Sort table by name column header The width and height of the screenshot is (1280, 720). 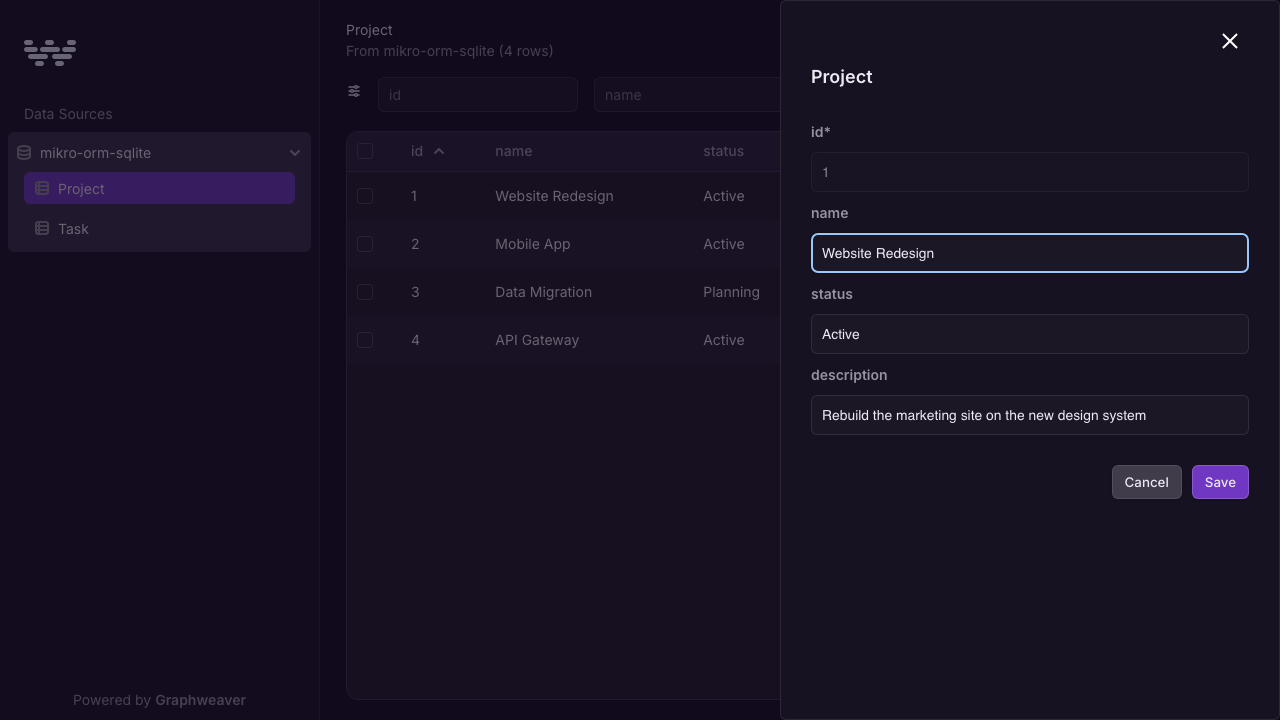(513, 151)
